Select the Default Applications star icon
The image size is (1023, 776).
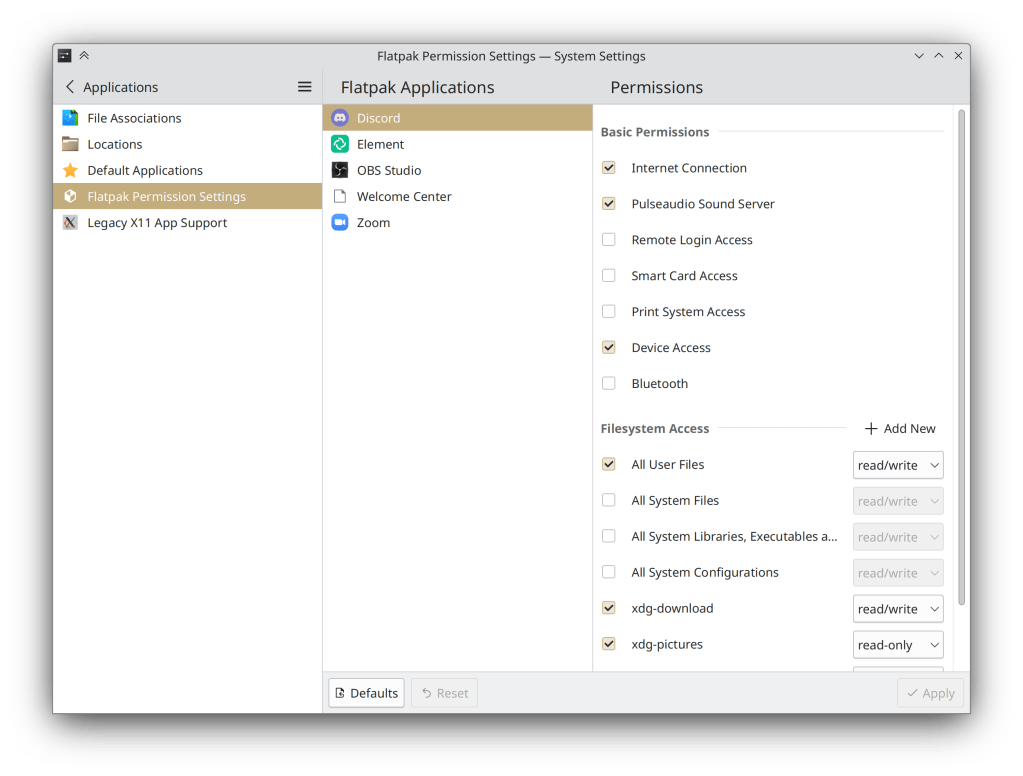point(70,170)
